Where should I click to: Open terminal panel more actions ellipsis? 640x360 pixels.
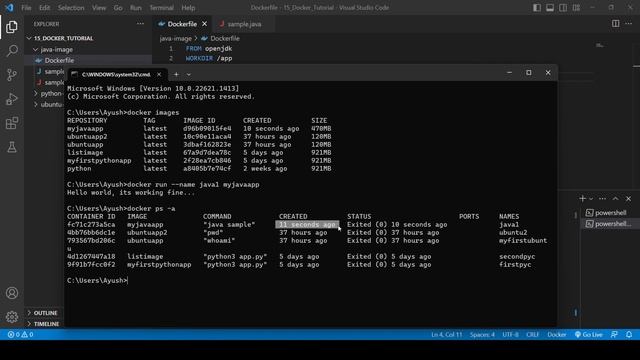pos(602,198)
